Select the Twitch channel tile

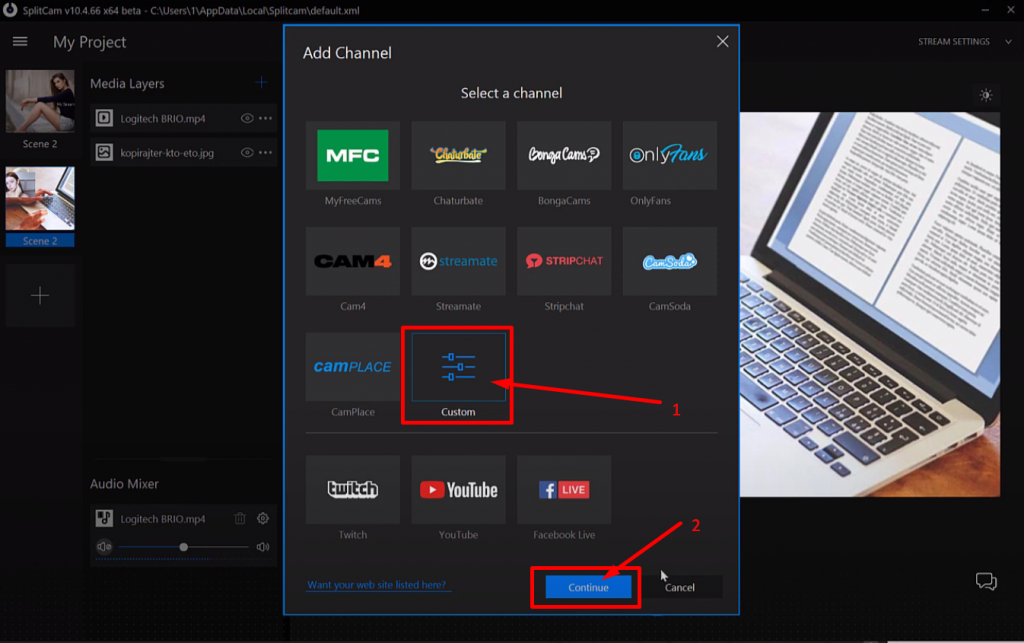click(x=353, y=490)
